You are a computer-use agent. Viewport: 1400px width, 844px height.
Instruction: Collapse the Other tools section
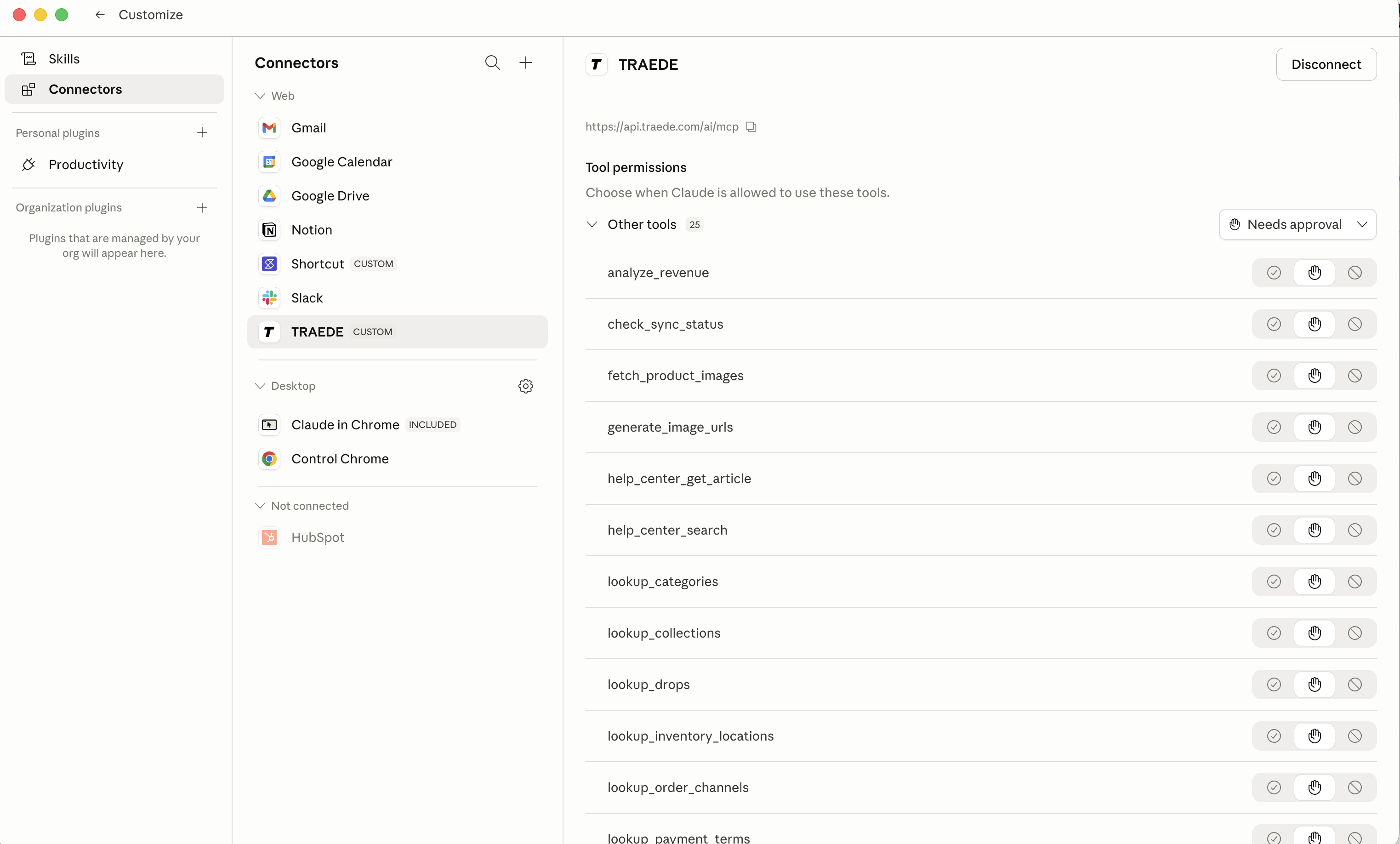click(592, 224)
